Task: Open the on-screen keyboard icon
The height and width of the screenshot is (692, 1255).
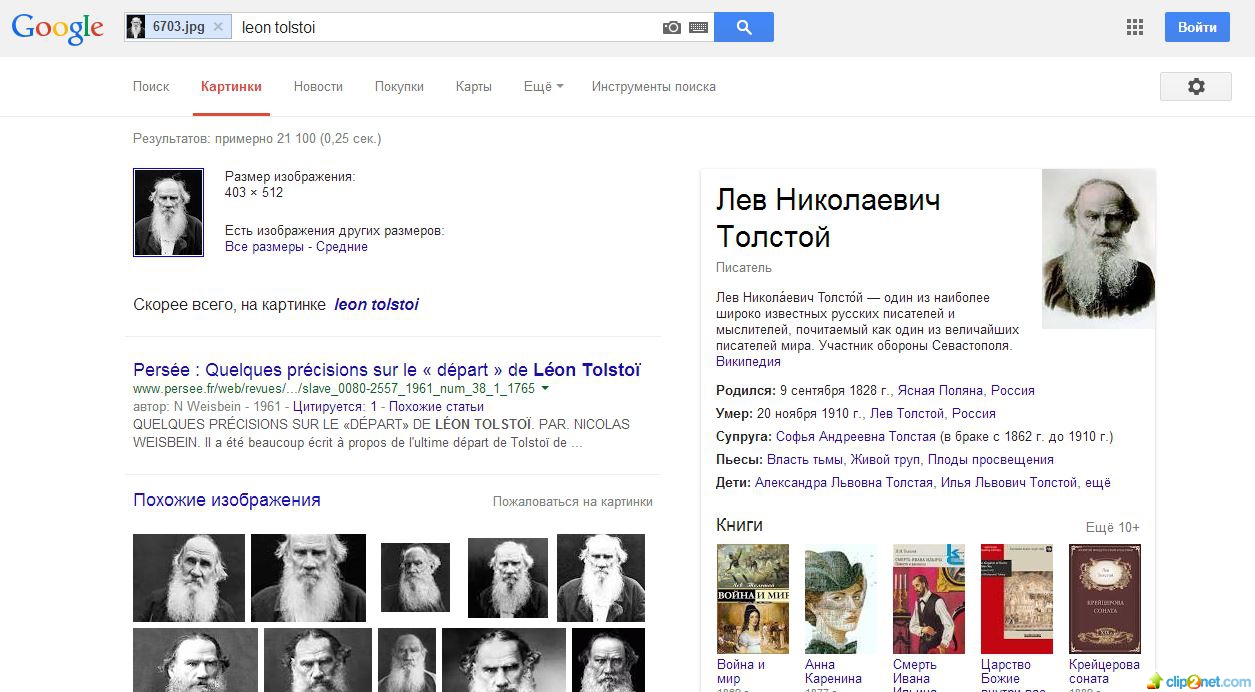Action: pos(698,28)
